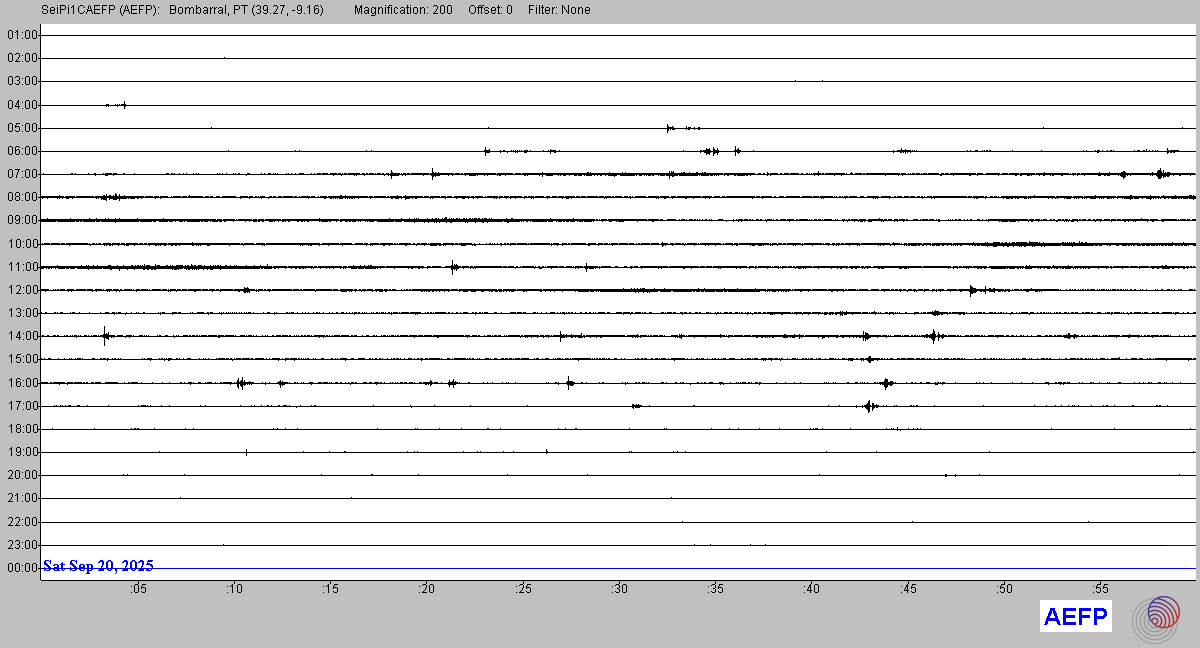Select the Offset: 0 header text
1200x648 pixels.
(x=490, y=10)
